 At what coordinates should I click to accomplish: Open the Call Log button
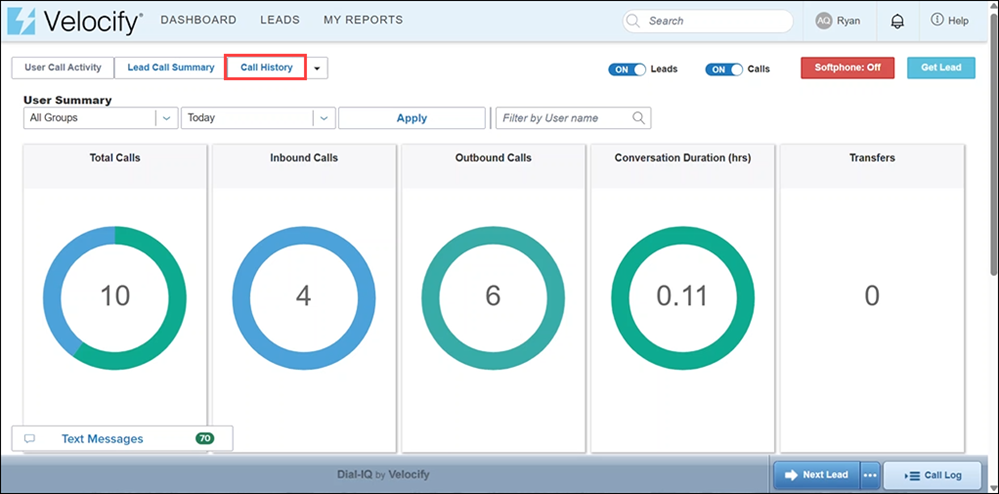(932, 476)
